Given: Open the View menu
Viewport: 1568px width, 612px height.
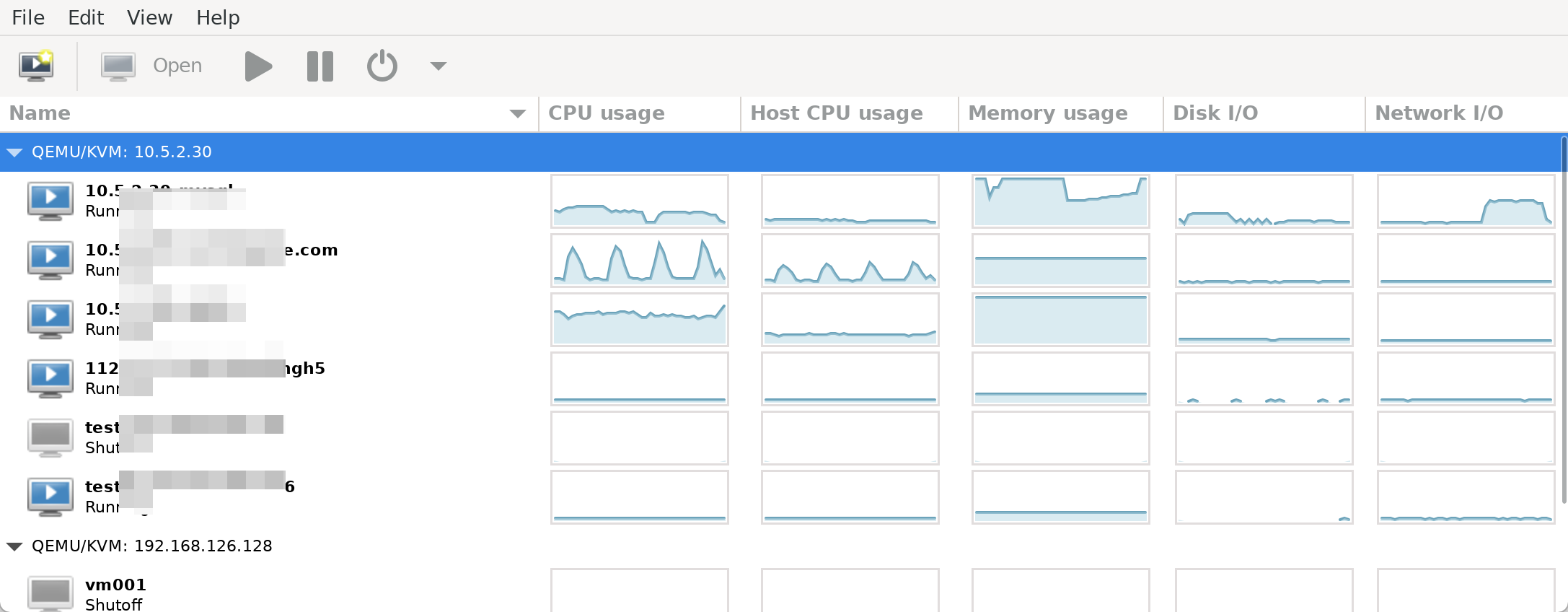Looking at the screenshot, I should pyautogui.click(x=149, y=17).
